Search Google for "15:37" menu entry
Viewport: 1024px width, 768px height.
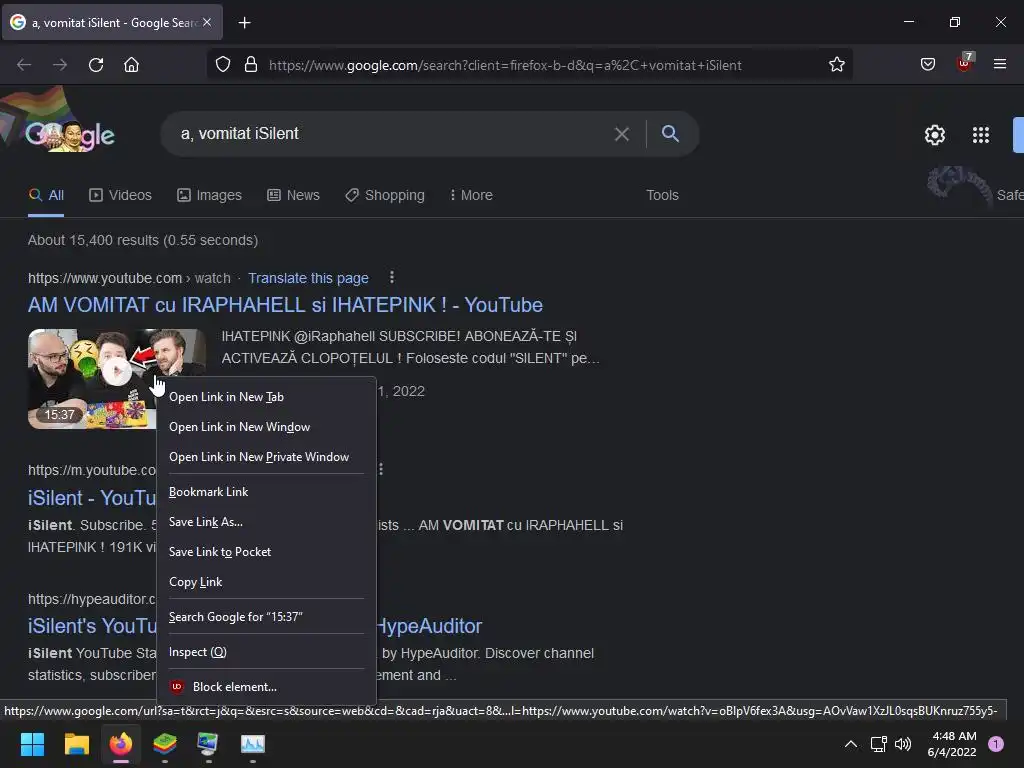coord(266,616)
